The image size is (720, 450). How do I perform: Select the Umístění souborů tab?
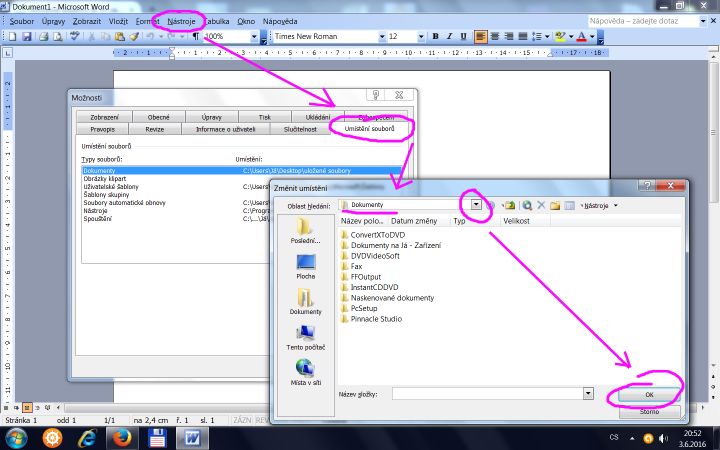[369, 129]
